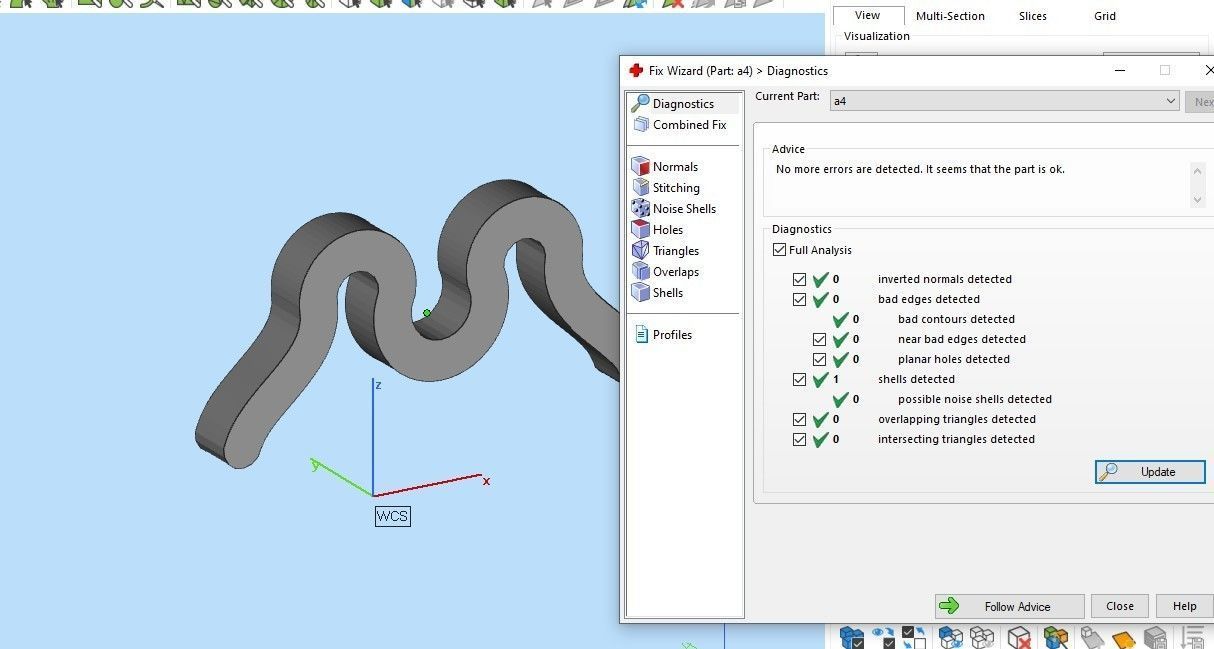The height and width of the screenshot is (649, 1214).
Task: Toggle intersecting triangles detected checkbox
Action: click(799, 439)
